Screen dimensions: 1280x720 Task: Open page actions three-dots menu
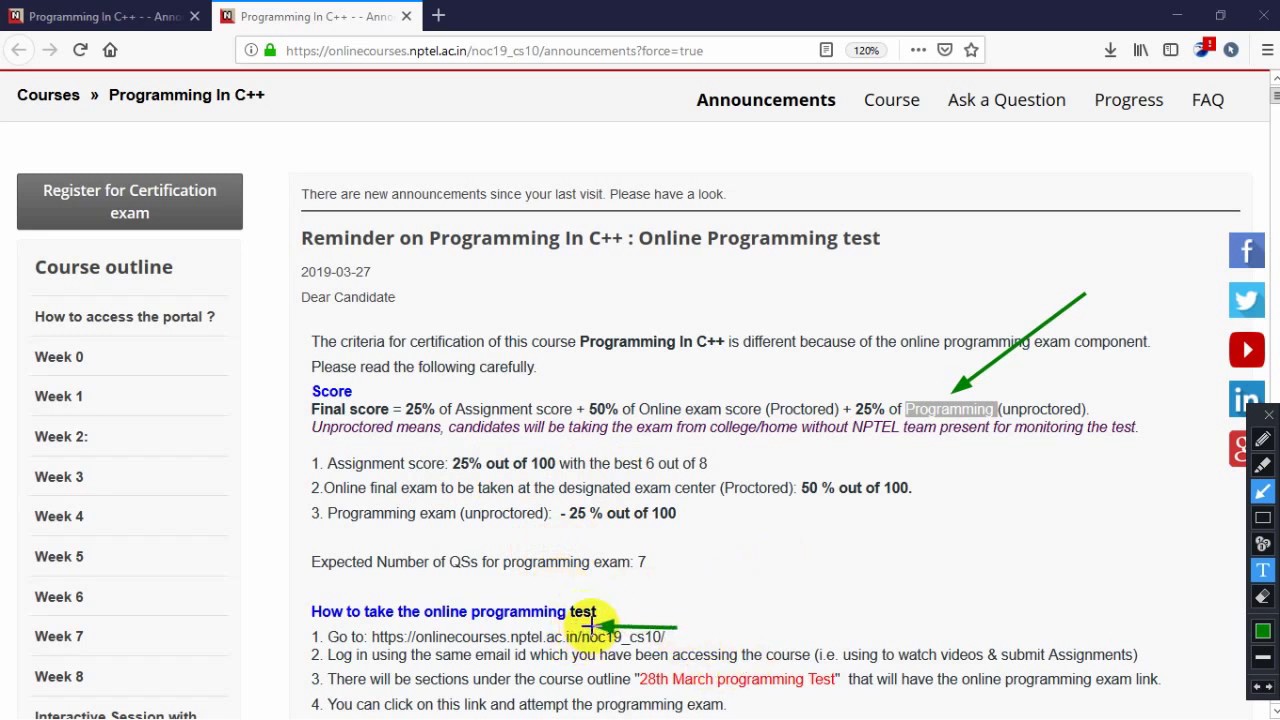(918, 50)
